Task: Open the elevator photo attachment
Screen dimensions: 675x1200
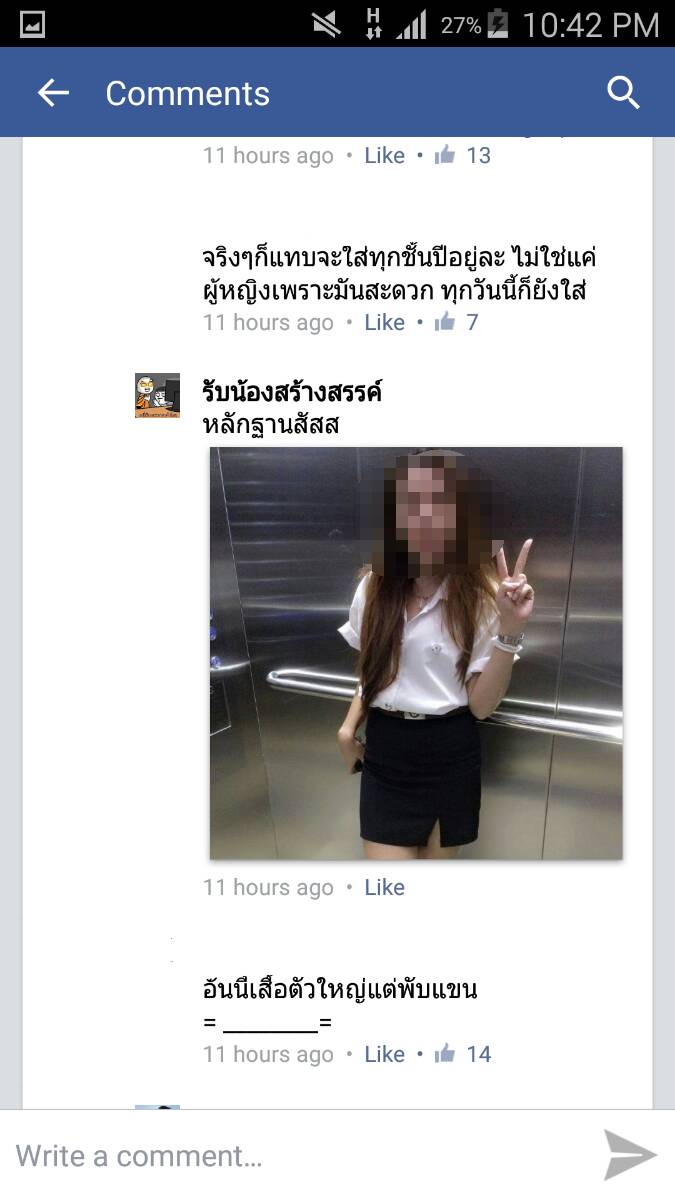Action: 416,653
